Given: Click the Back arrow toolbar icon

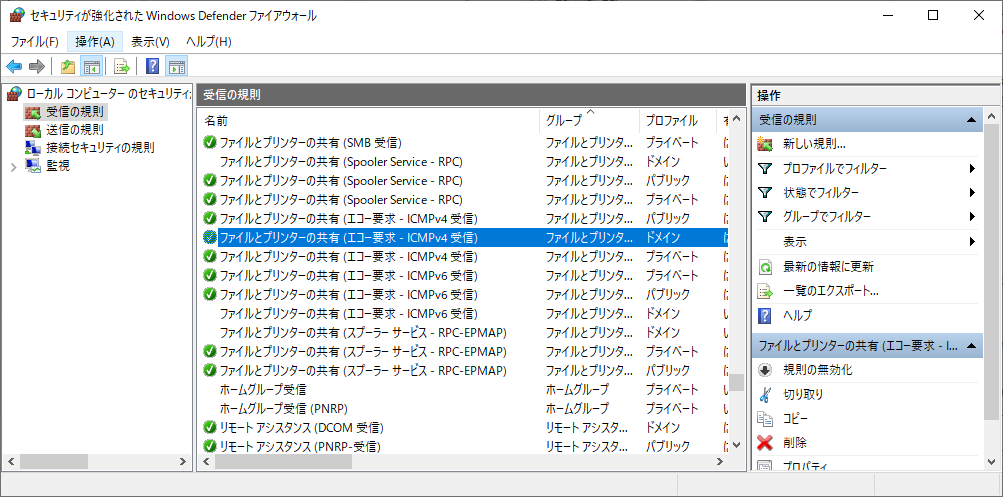Looking at the screenshot, I should click(14, 66).
